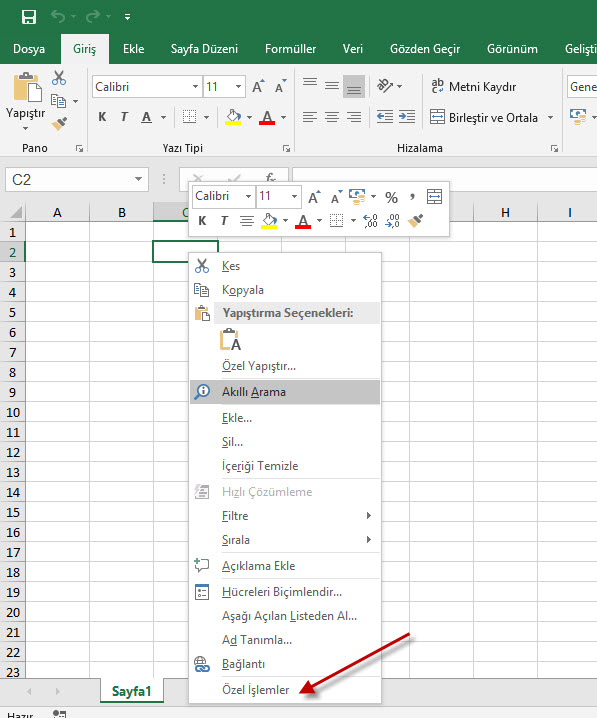Click borders icon in ribbon
This screenshot has width=597, height=718.
pyautogui.click(x=190, y=117)
